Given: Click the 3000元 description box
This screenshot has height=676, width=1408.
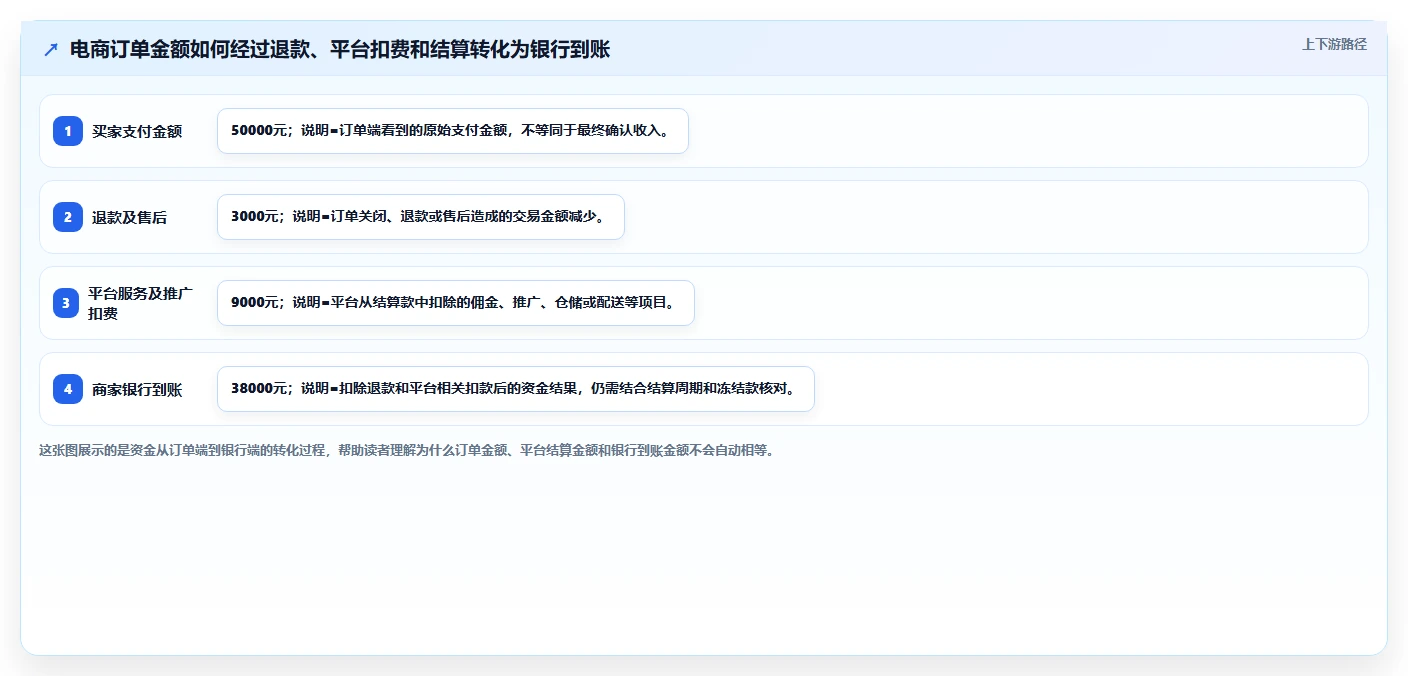Looking at the screenshot, I should 421,217.
